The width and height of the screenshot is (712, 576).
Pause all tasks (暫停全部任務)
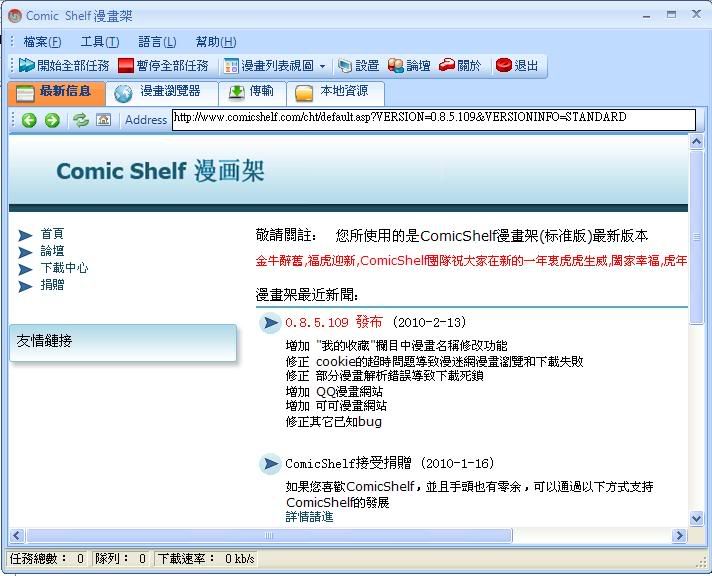click(163, 66)
